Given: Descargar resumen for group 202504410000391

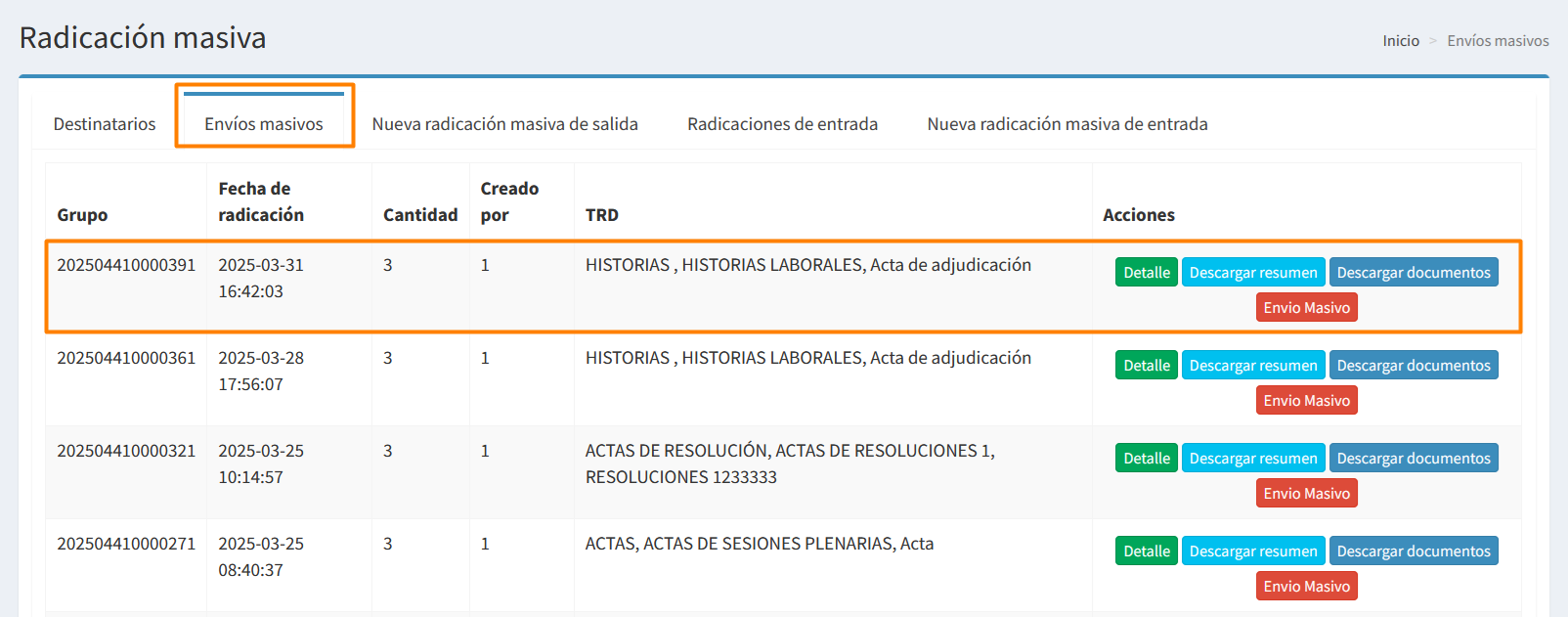Looking at the screenshot, I should point(1253,273).
